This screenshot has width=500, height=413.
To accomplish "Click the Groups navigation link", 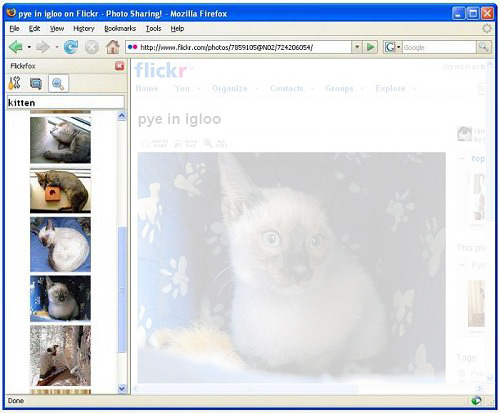I will click(x=339, y=88).
